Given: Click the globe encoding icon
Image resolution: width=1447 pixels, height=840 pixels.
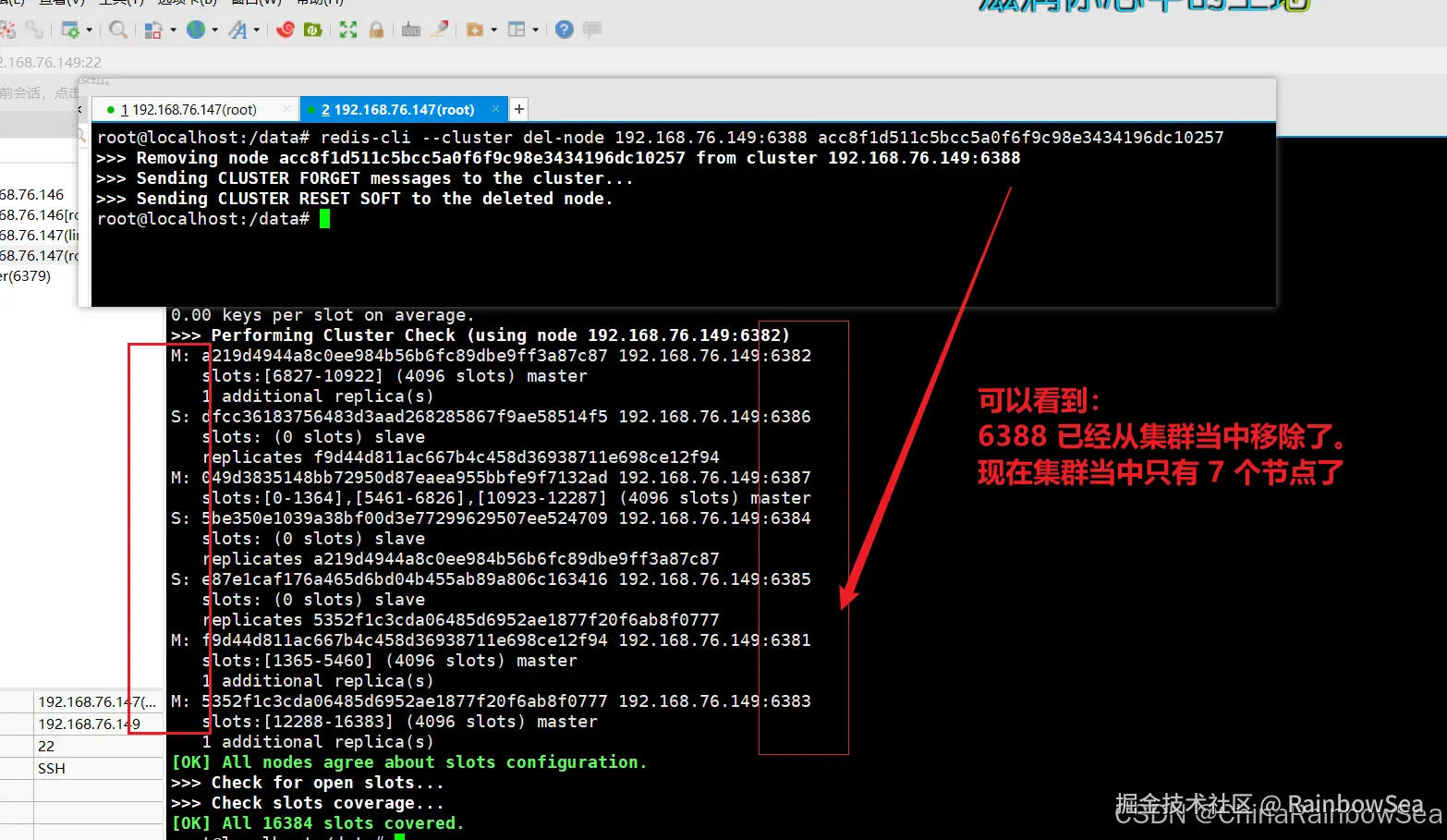Looking at the screenshot, I should [x=196, y=30].
